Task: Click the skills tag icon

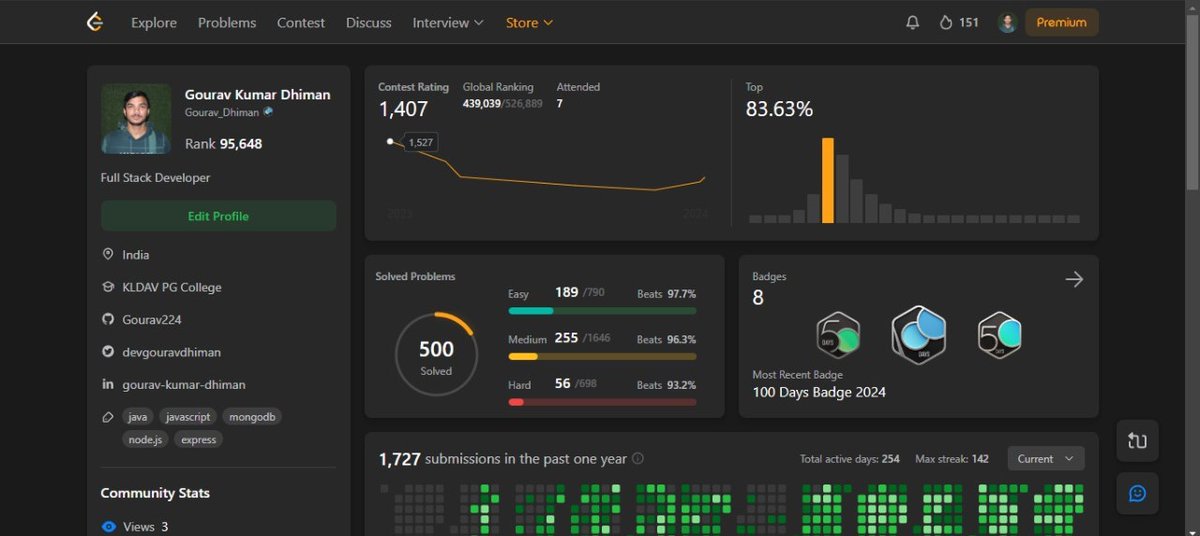Action: pyautogui.click(x=108, y=417)
